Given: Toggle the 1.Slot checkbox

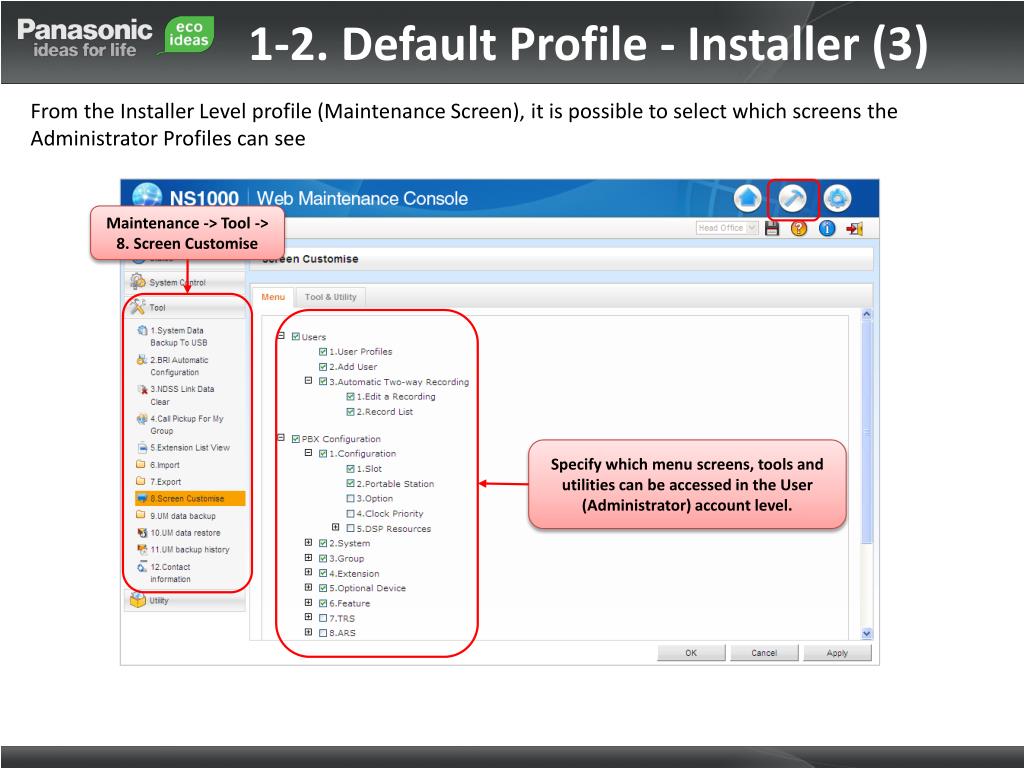Looking at the screenshot, I should [350, 469].
